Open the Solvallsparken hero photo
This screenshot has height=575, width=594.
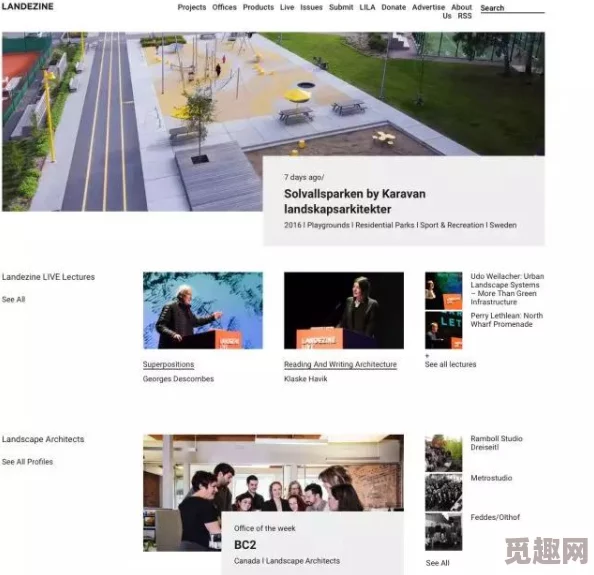click(x=274, y=121)
